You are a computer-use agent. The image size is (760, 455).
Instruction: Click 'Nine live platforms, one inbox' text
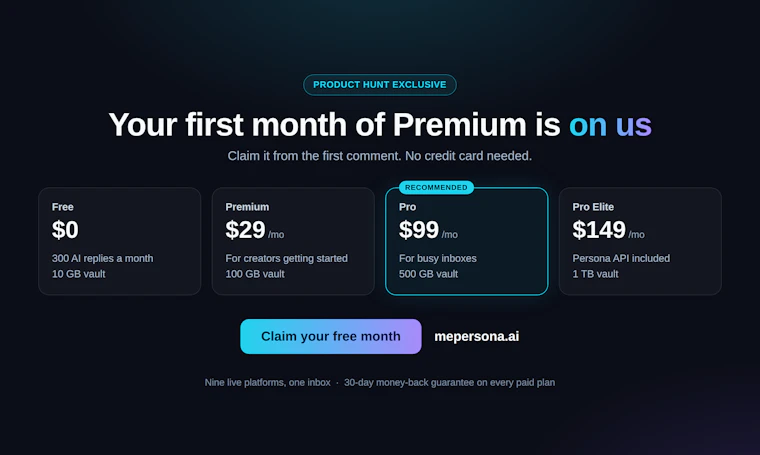(x=268, y=382)
